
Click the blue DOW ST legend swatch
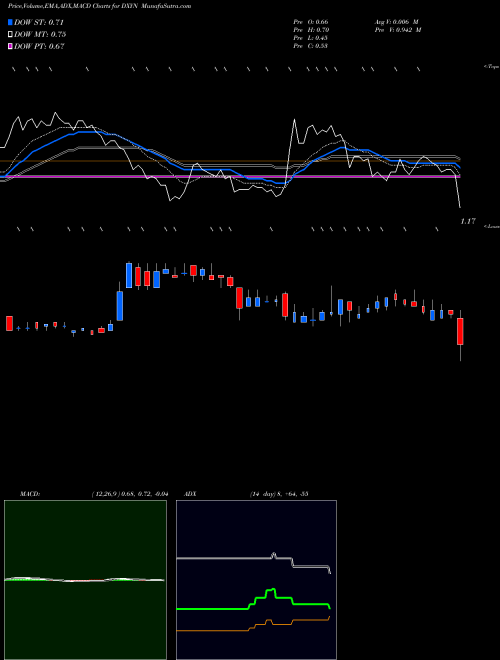(x=10, y=22)
